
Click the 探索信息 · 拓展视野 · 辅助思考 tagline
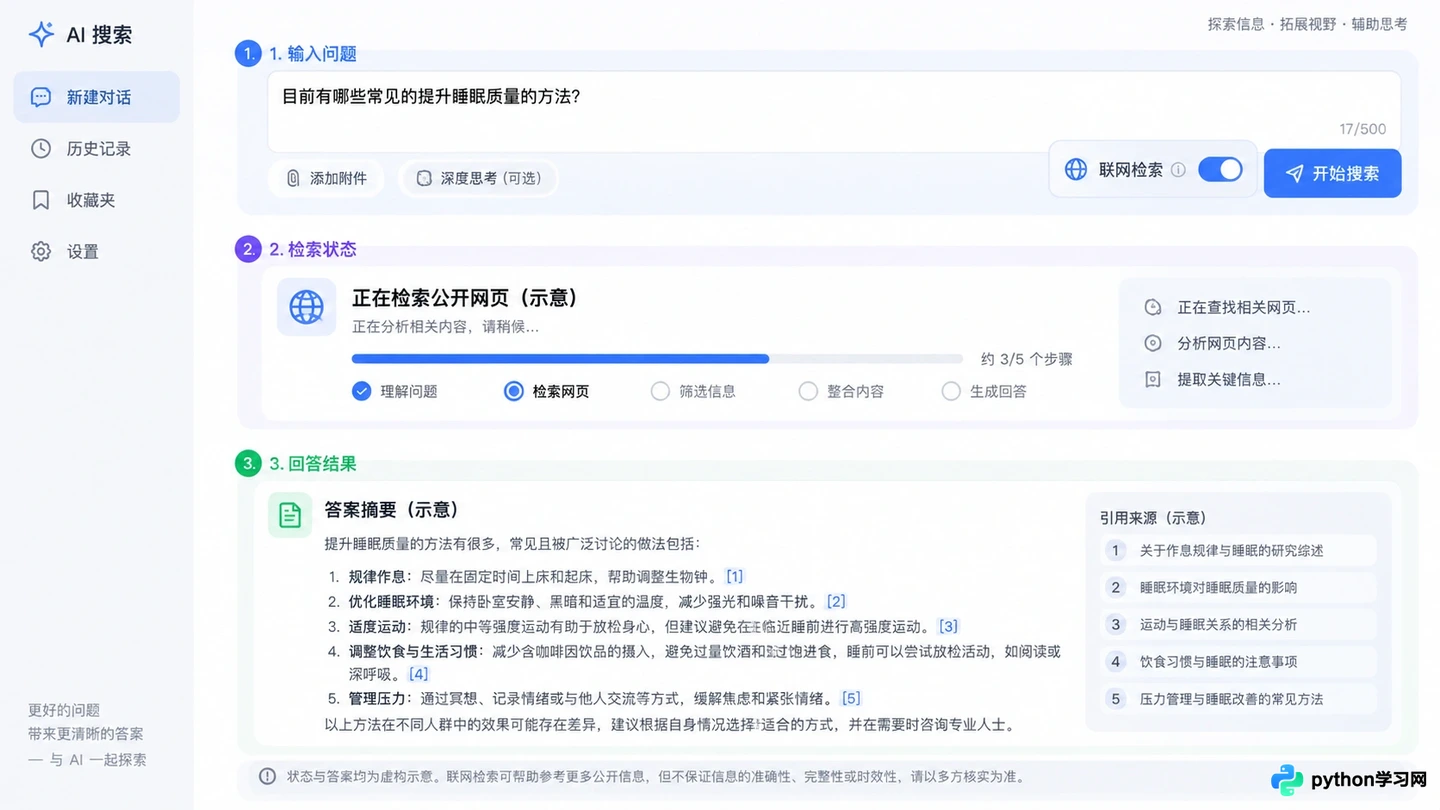(1307, 24)
